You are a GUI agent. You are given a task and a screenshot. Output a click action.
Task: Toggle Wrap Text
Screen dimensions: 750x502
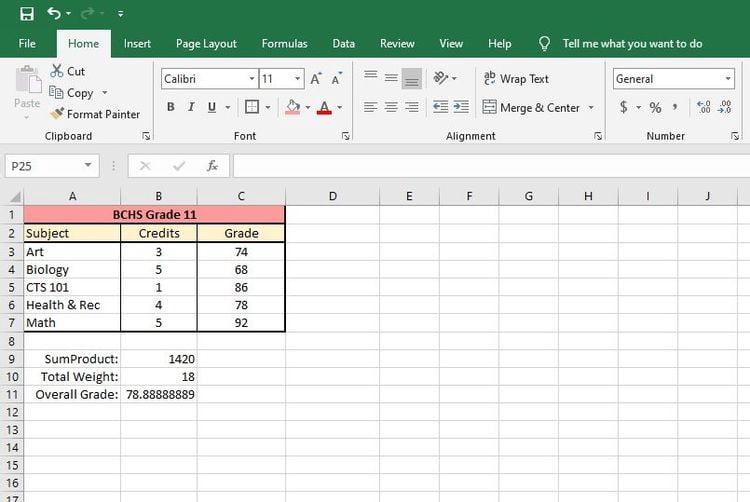coord(516,78)
